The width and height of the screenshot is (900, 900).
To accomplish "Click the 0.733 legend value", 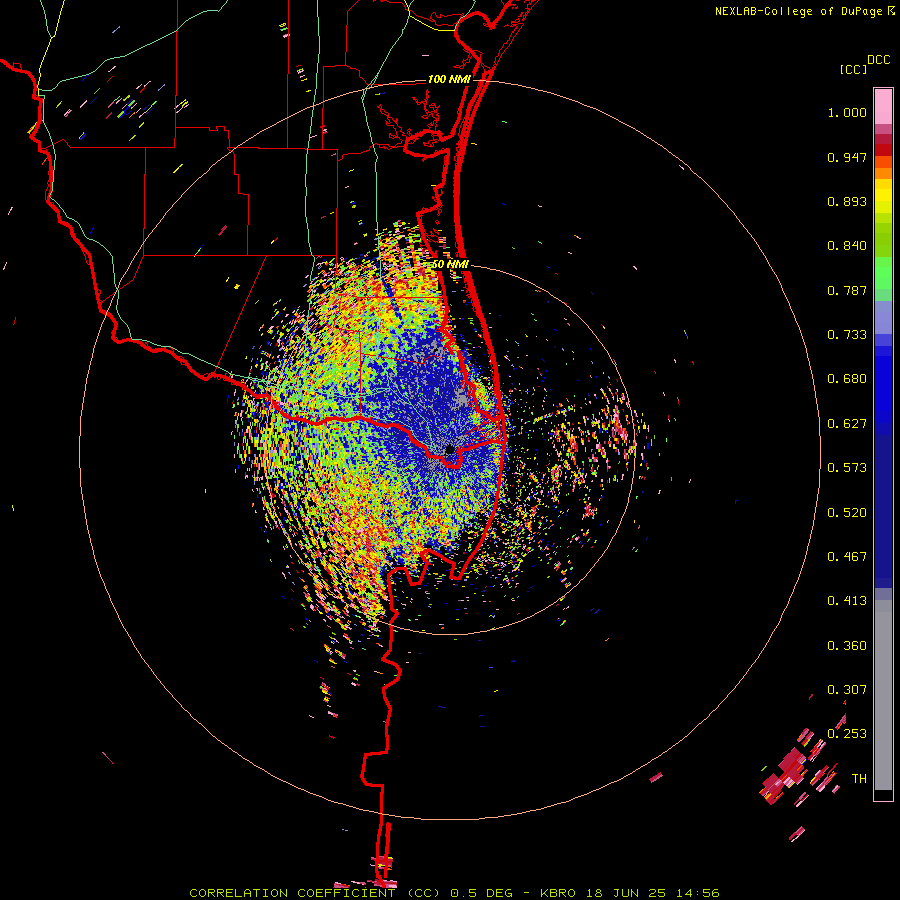I will [x=847, y=335].
